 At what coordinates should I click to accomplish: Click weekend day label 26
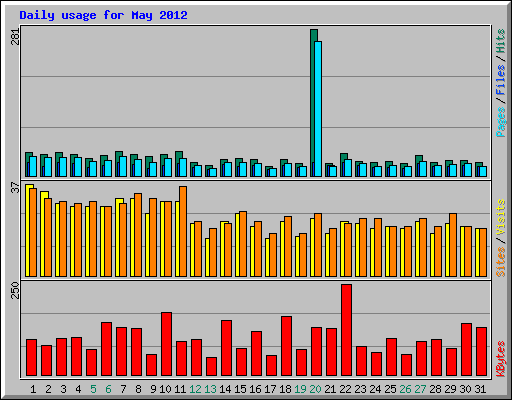(x=405, y=389)
